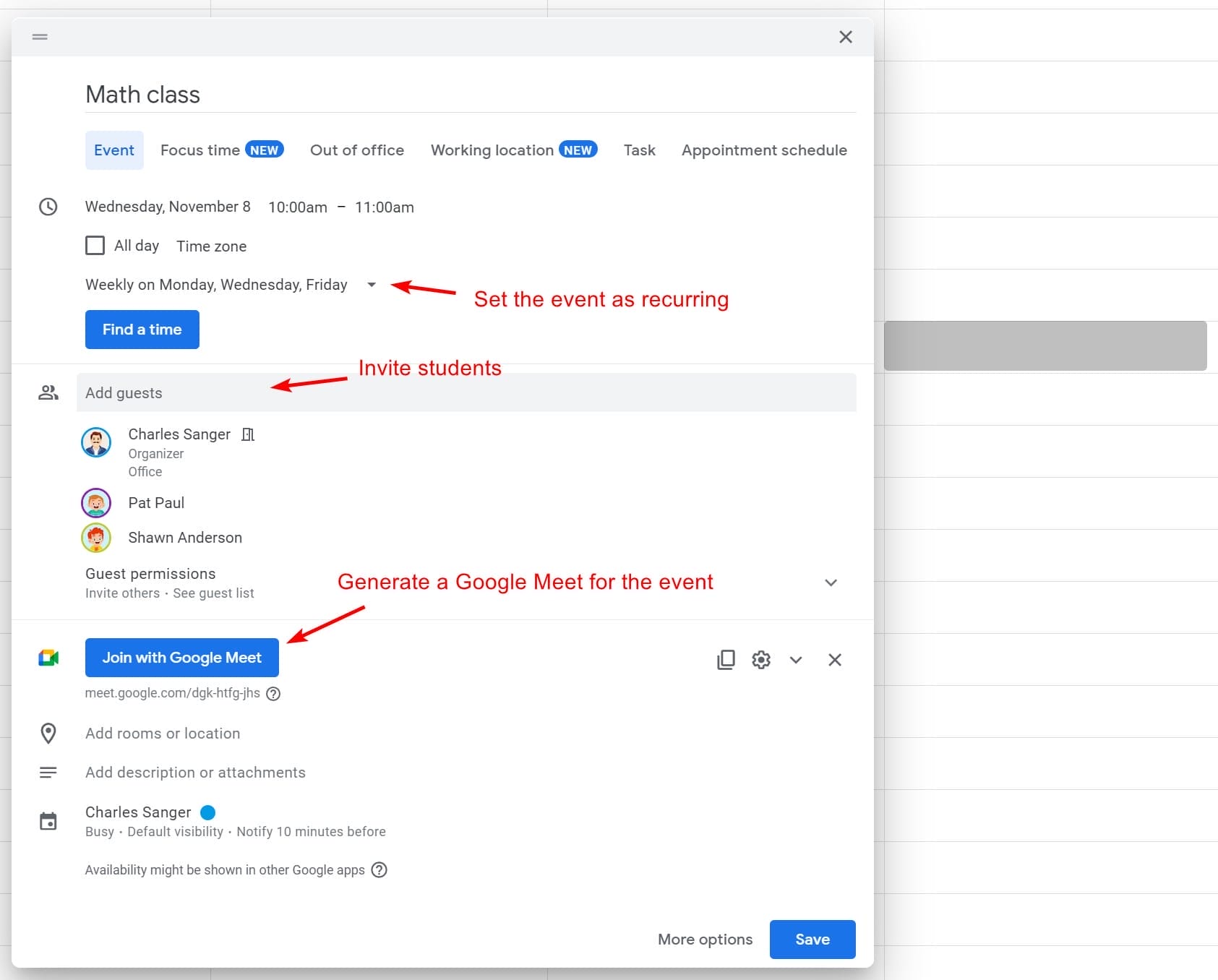
Task: Click the description and attachments icon
Action: pyautogui.click(x=48, y=772)
